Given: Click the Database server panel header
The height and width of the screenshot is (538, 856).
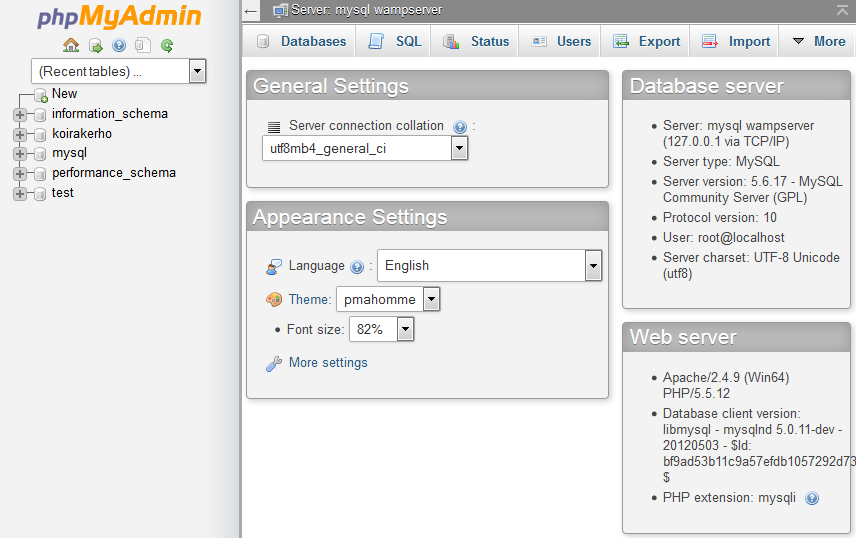Looking at the screenshot, I should click(736, 86).
